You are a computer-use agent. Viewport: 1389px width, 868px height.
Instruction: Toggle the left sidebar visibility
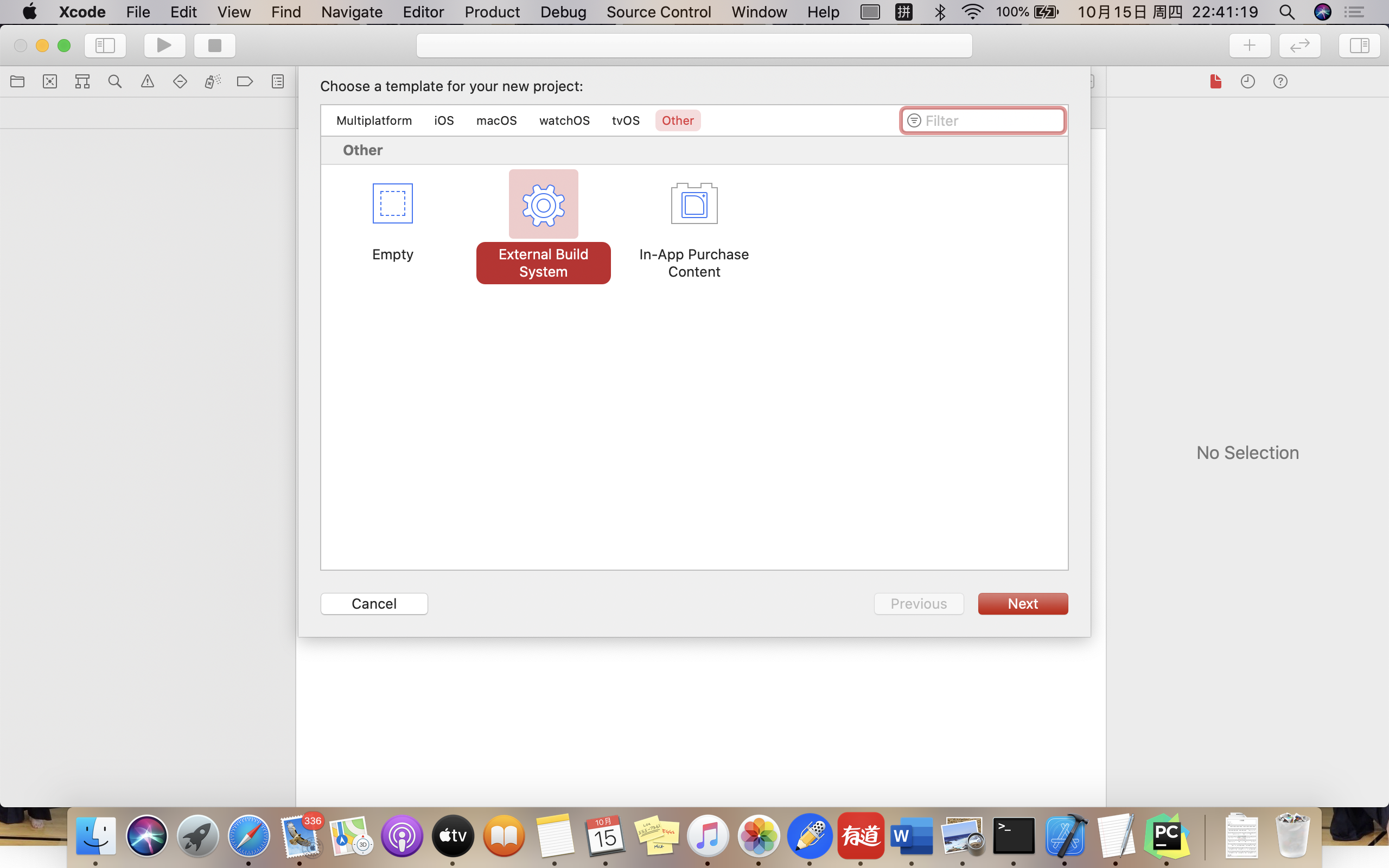(106, 46)
